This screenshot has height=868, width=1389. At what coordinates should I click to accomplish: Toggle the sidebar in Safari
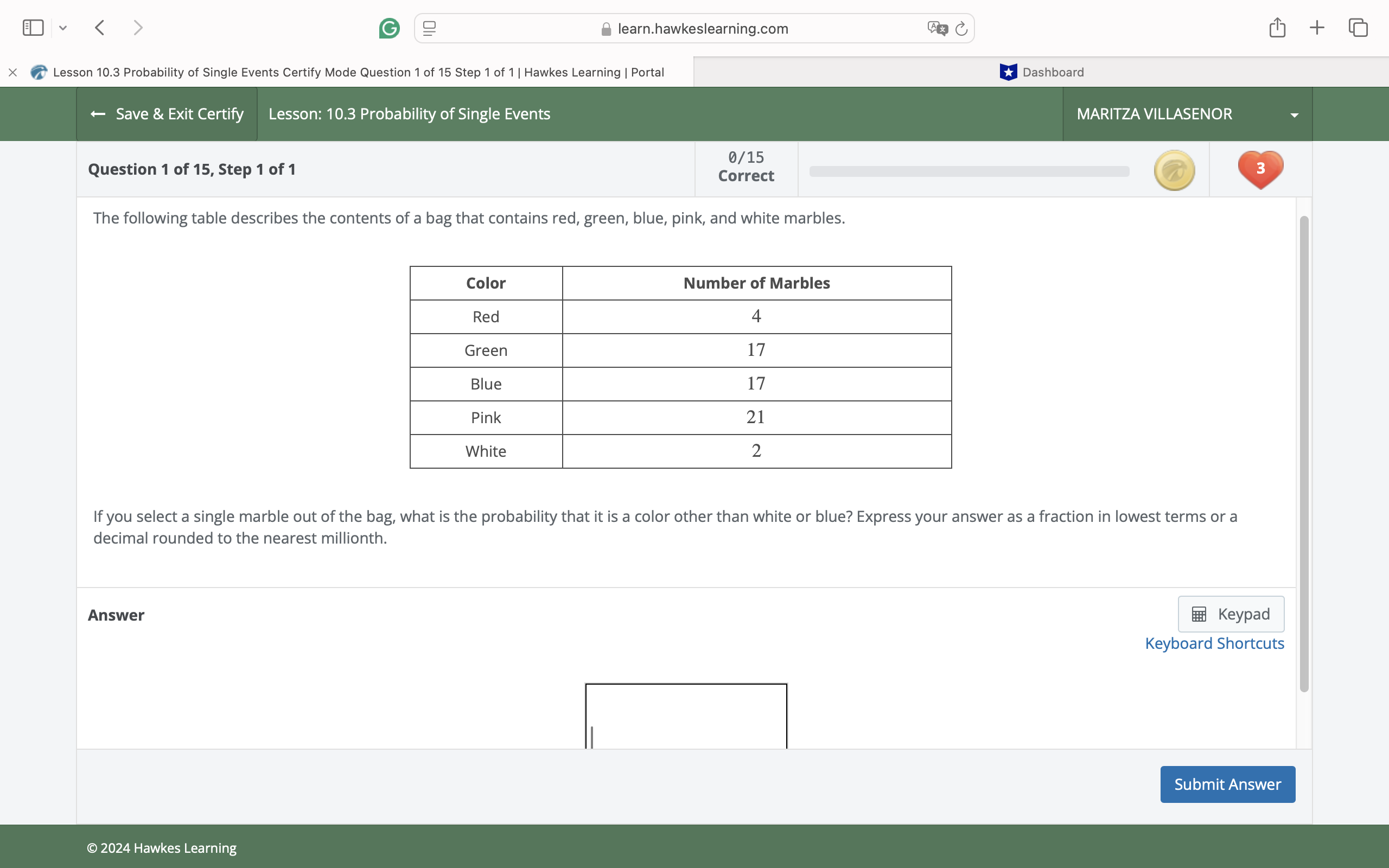(x=33, y=27)
